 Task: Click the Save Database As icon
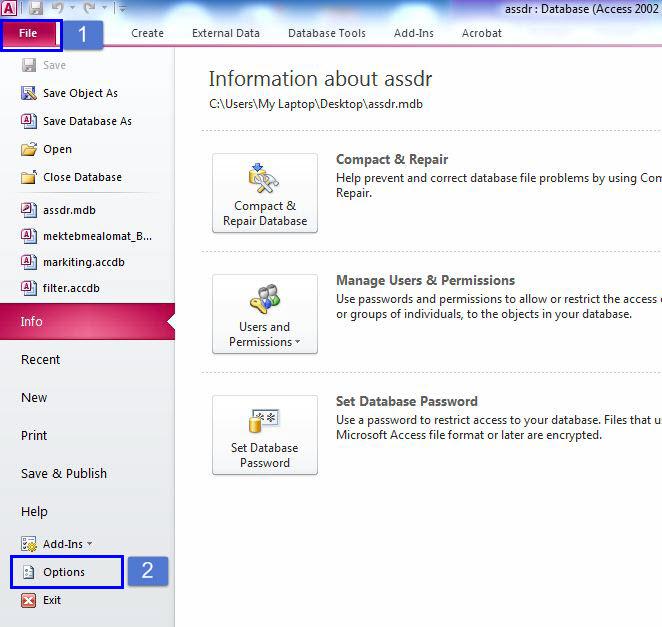coord(29,121)
